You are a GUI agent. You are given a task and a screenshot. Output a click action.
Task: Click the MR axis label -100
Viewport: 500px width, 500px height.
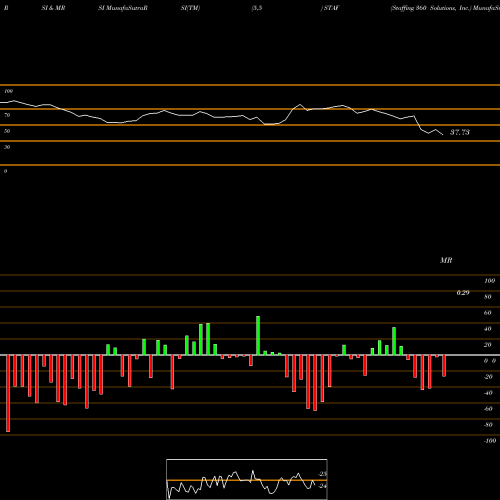490,441
